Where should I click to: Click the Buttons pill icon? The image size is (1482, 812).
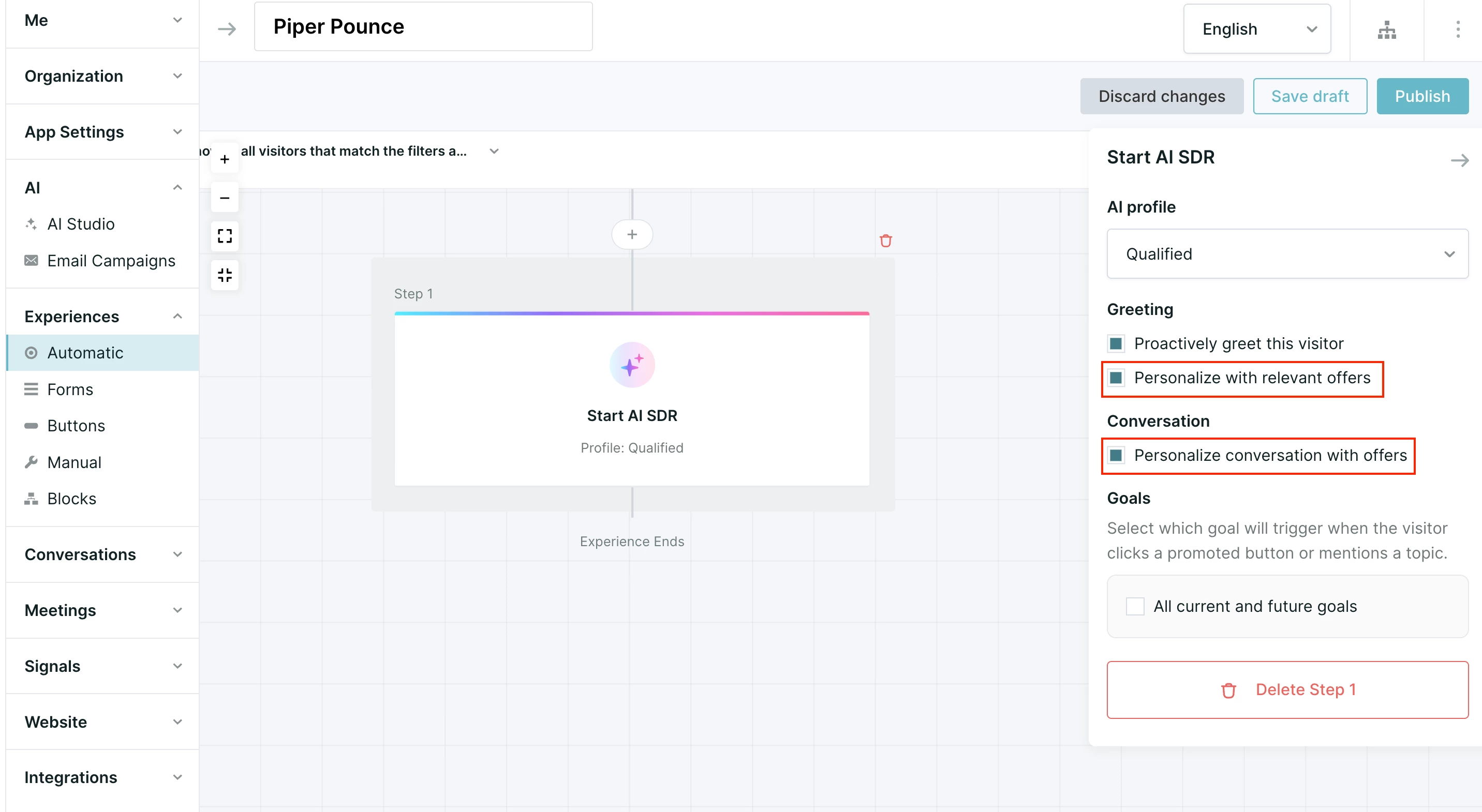[31, 426]
